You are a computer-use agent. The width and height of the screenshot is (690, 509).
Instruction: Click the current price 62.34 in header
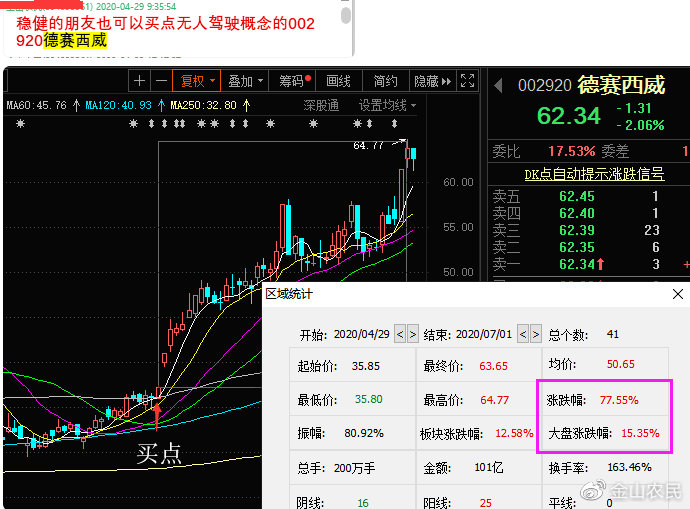click(x=569, y=116)
